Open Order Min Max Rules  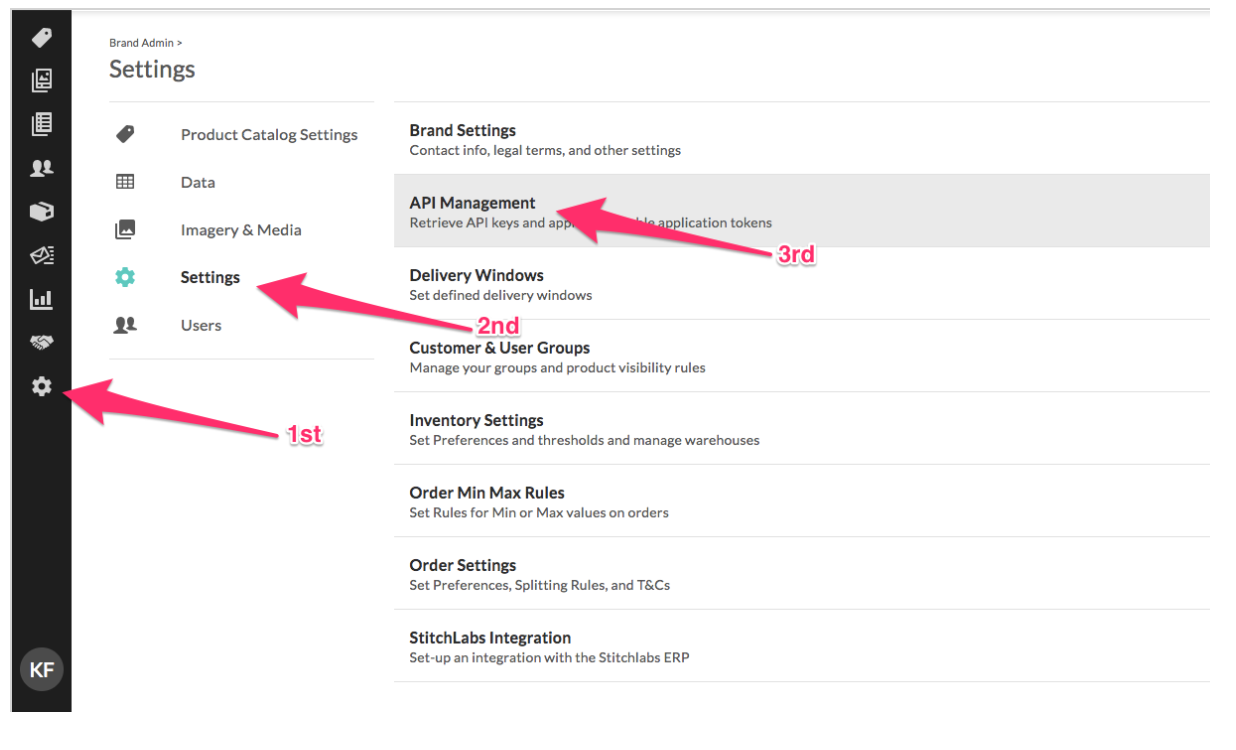802,501
